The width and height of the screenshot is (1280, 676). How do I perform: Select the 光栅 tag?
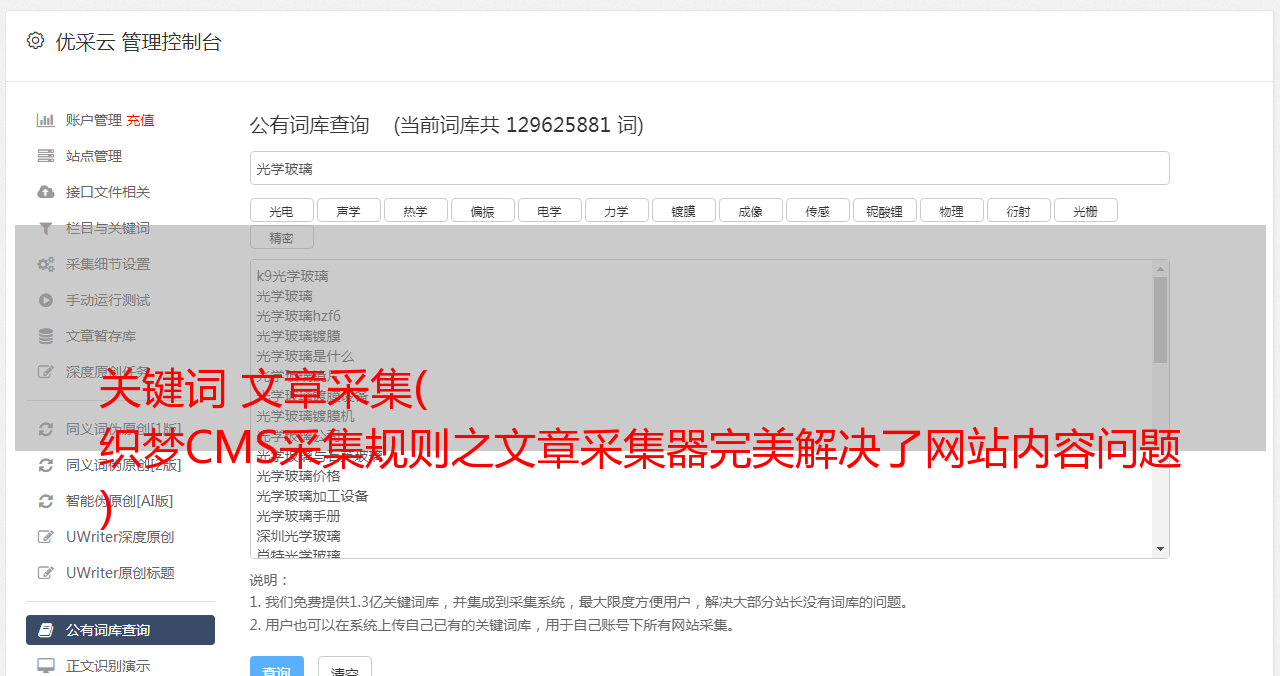[x=1085, y=210]
